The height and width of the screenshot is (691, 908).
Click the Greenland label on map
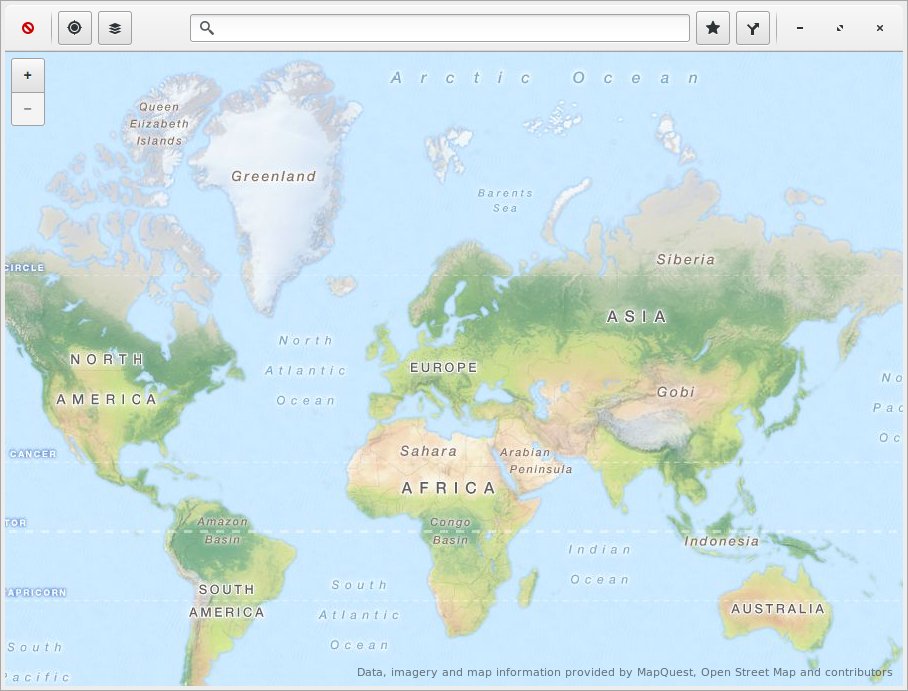(x=273, y=176)
